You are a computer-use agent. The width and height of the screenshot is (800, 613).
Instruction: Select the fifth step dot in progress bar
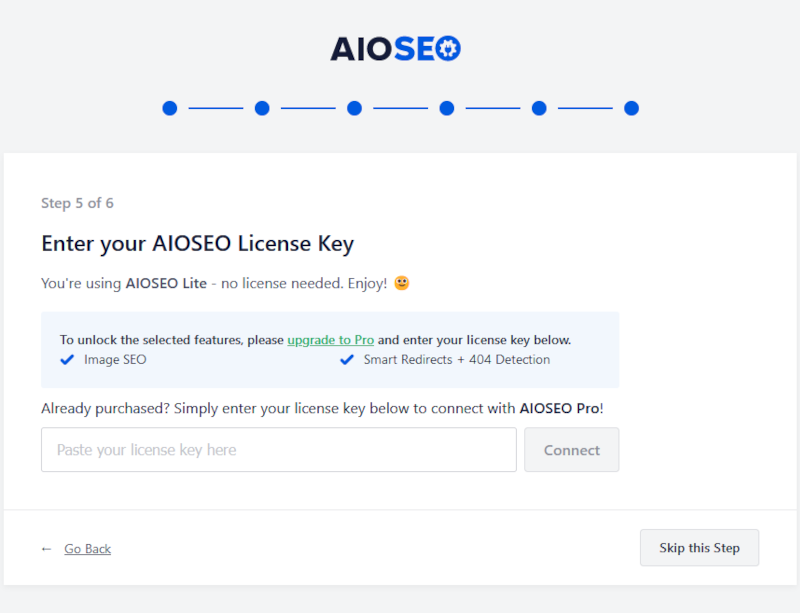click(539, 108)
